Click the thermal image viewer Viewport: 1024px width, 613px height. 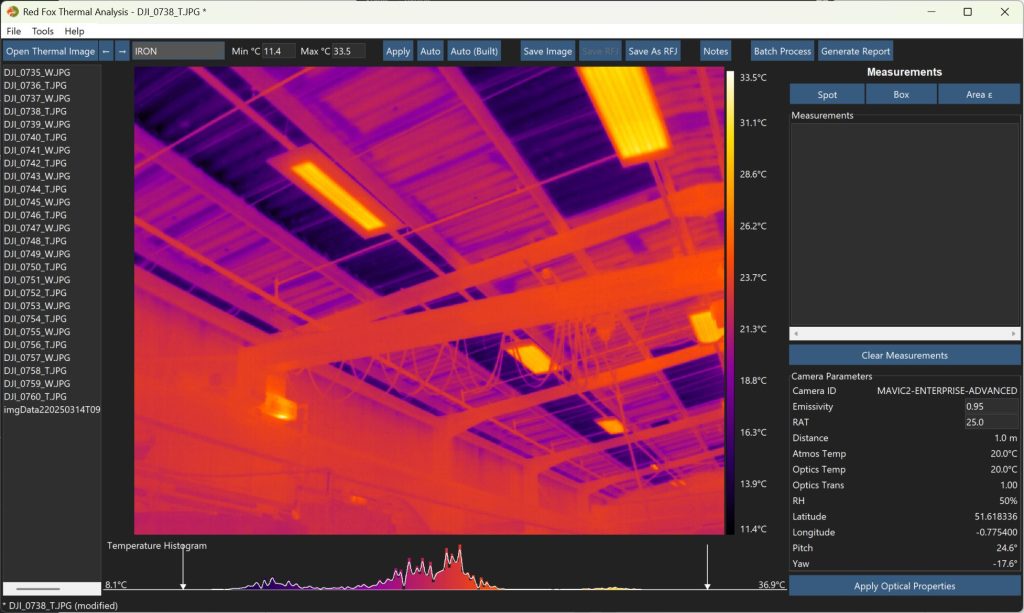[x=429, y=300]
